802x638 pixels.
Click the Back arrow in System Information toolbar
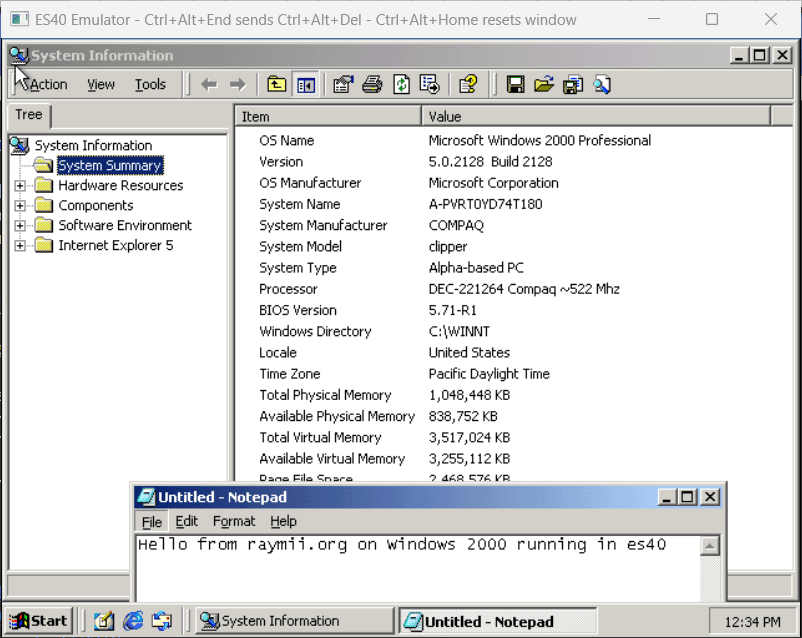(x=209, y=84)
